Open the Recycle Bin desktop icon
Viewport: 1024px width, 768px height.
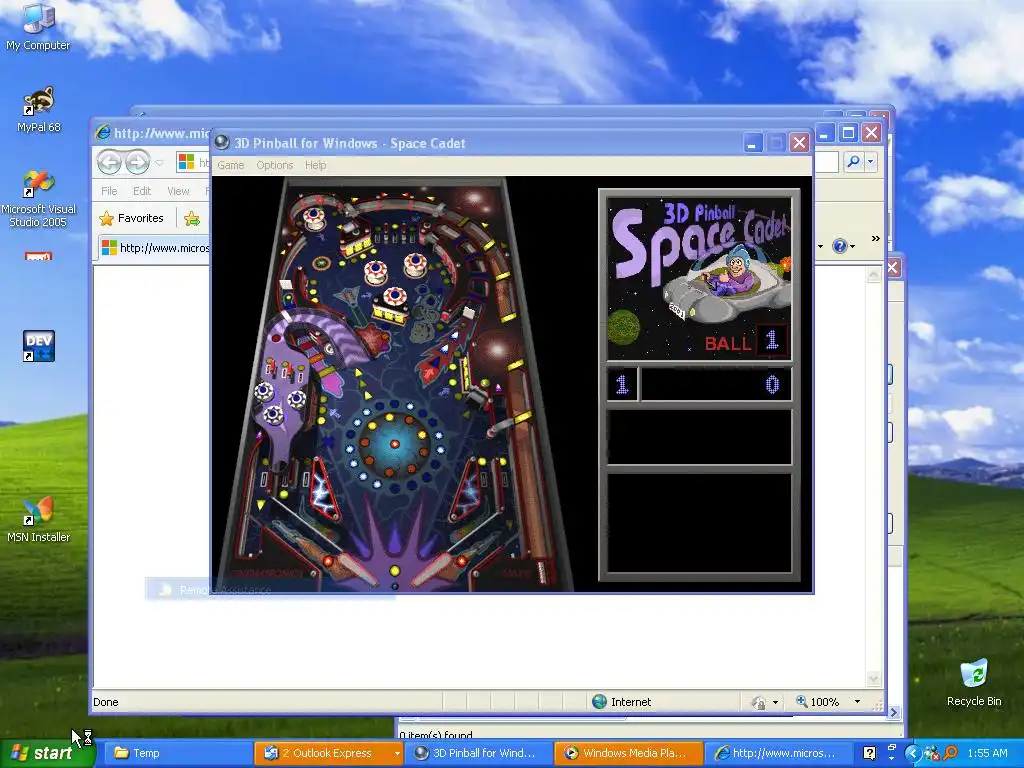[x=974, y=683]
